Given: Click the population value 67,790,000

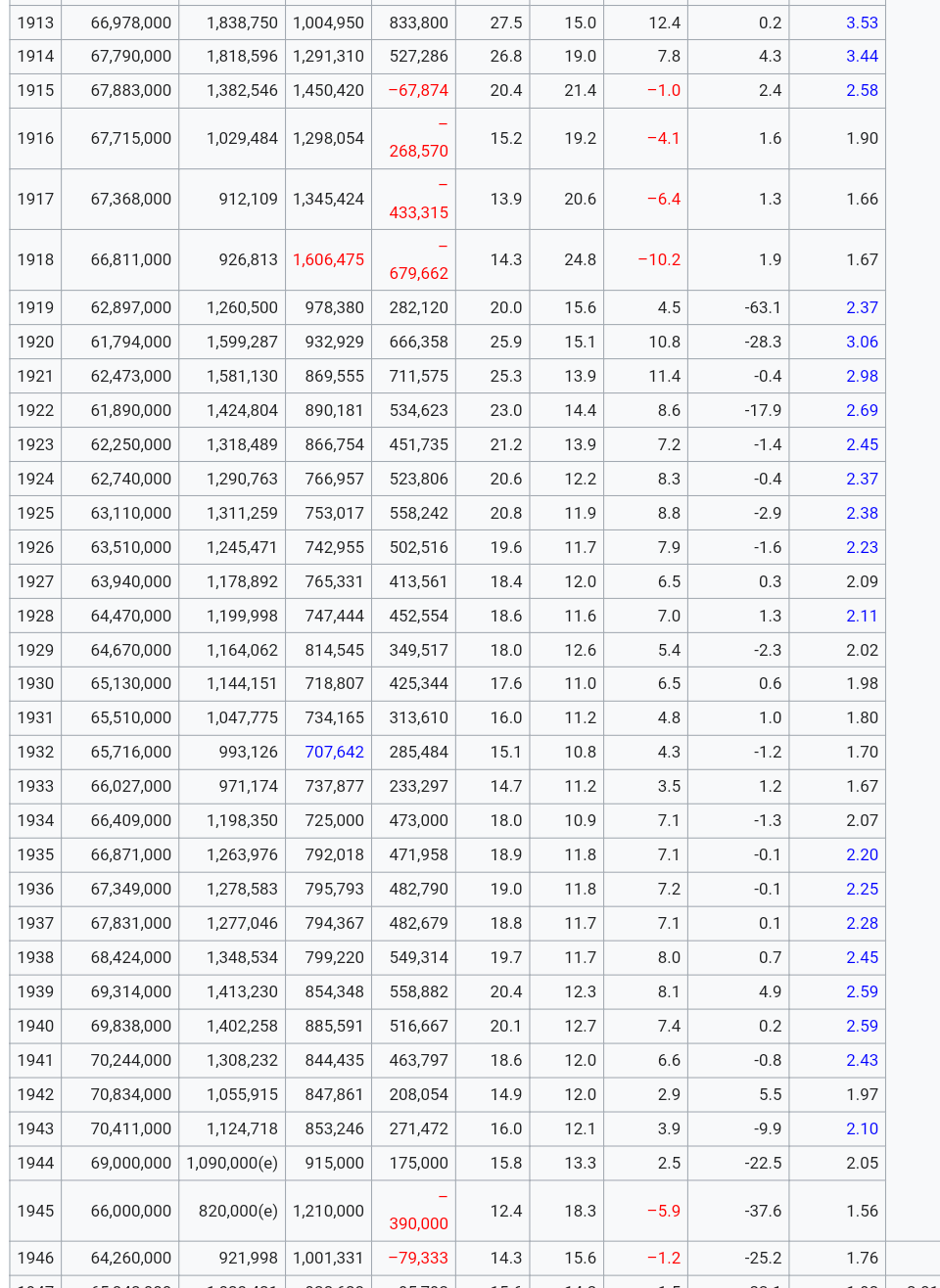Looking at the screenshot, I should coord(131,57).
